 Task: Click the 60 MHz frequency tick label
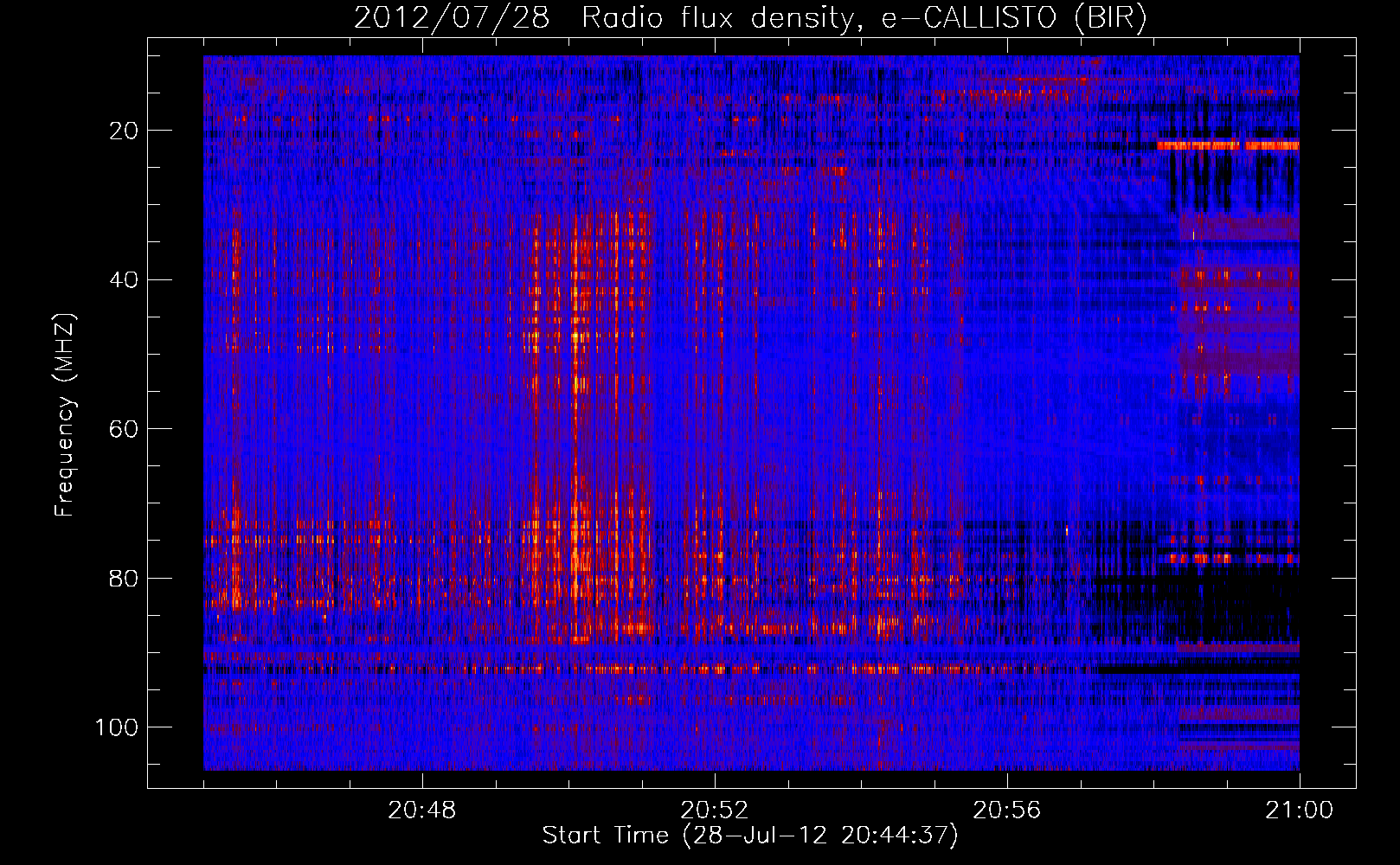(x=124, y=429)
